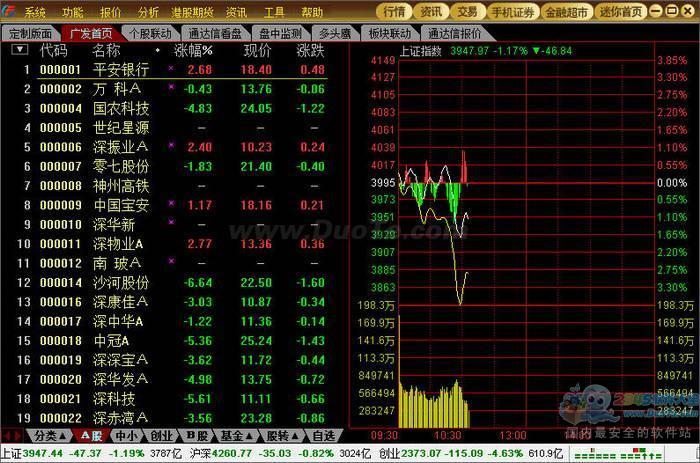Image resolution: width=700 pixels, height=463 pixels.
Task: Click the 交易 button
Action: click(467, 12)
